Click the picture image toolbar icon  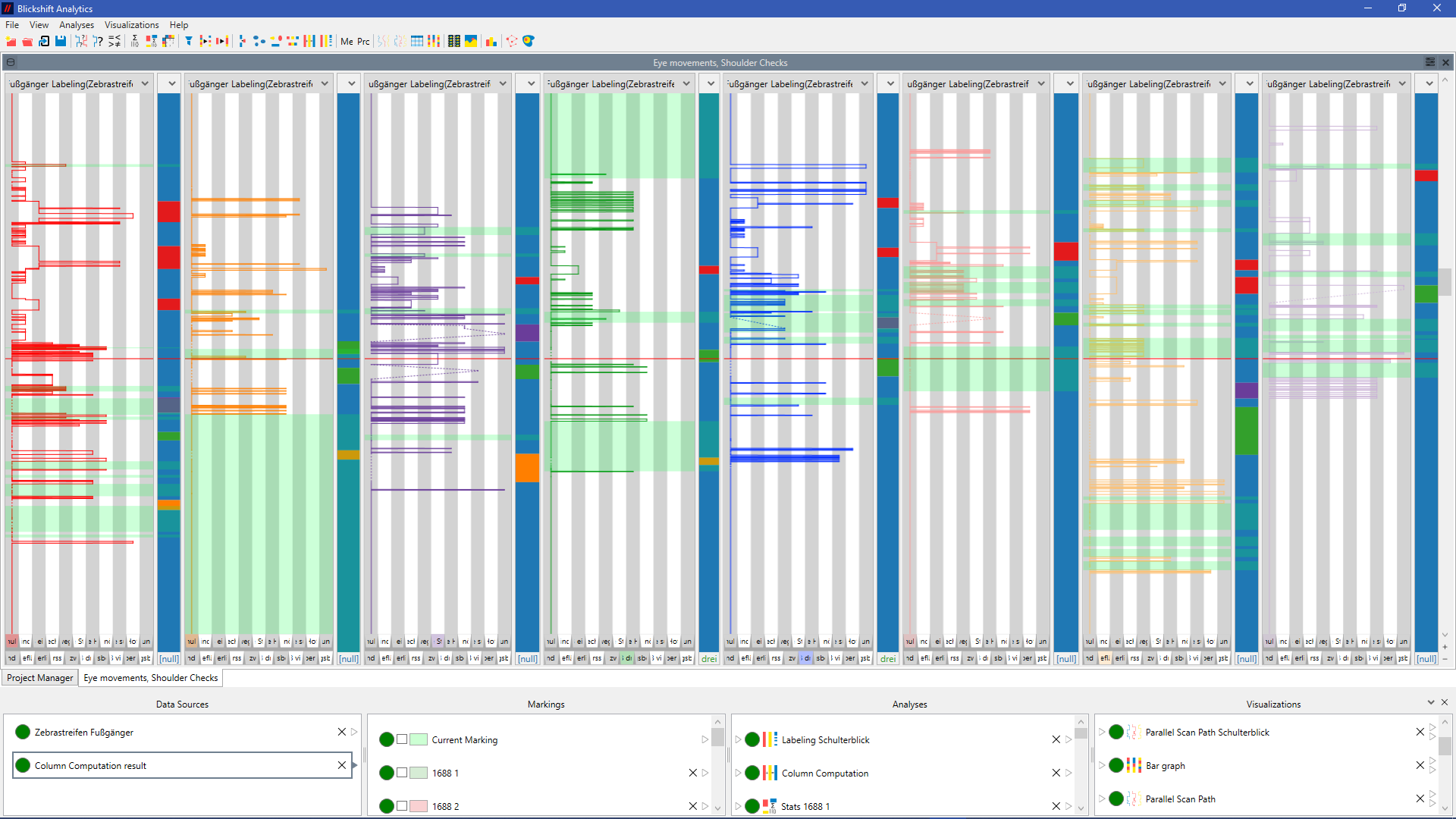coord(472,41)
